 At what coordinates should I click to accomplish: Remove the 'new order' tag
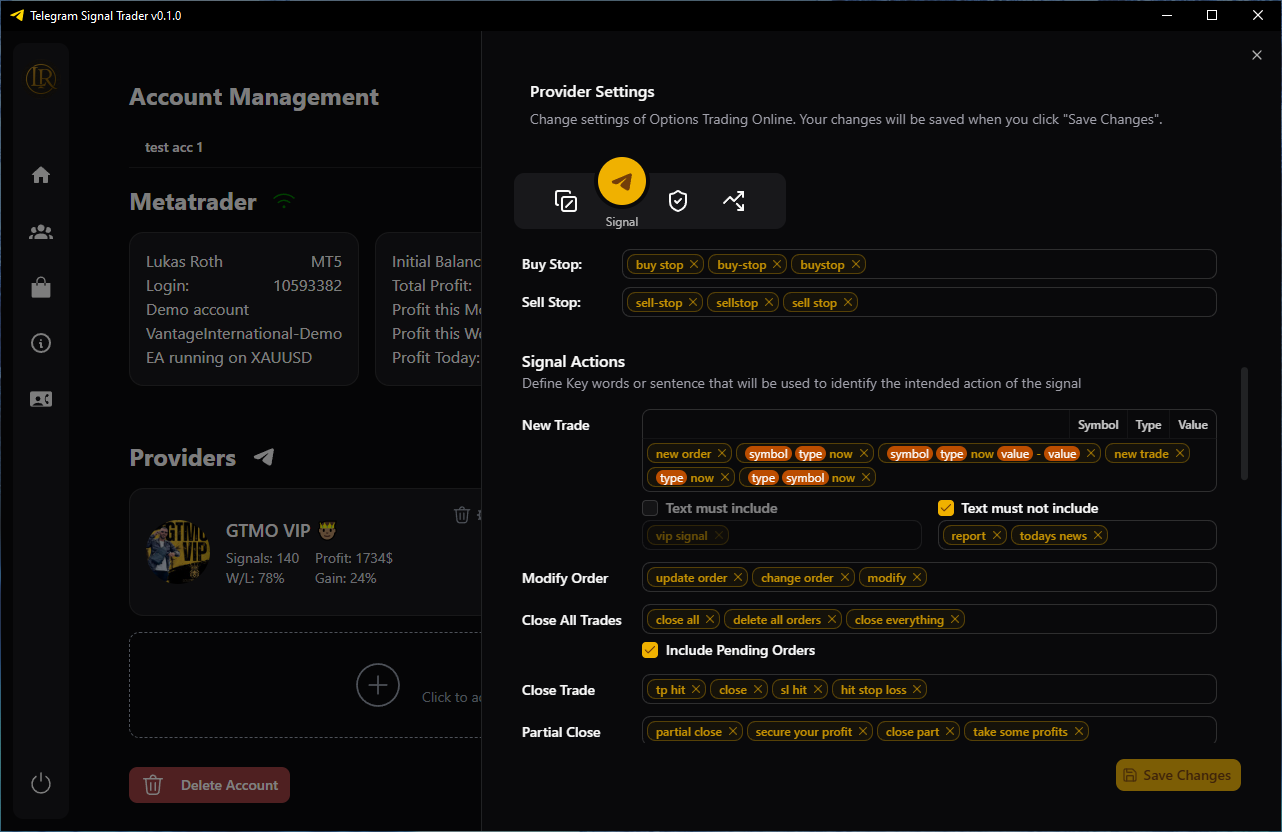click(x=722, y=454)
